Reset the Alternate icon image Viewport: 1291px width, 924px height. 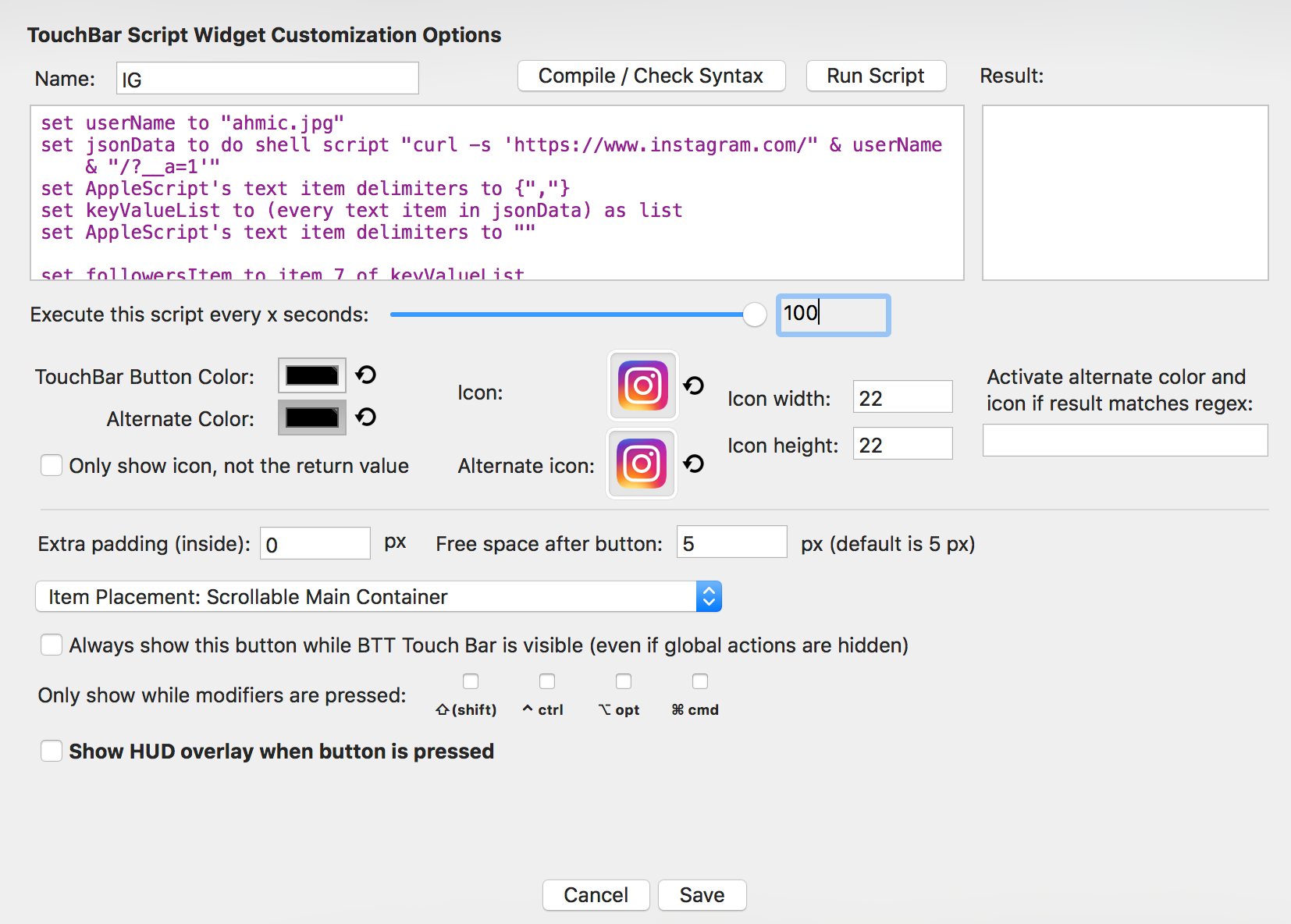[694, 464]
